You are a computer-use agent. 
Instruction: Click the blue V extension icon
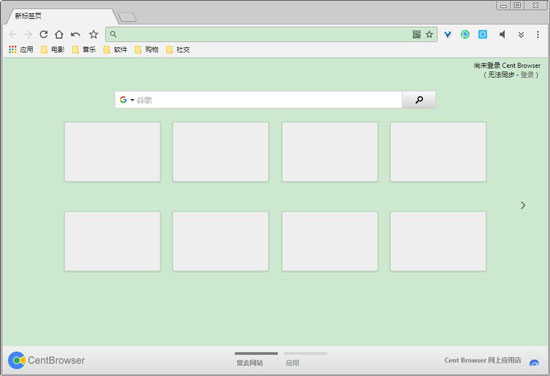pyautogui.click(x=448, y=34)
